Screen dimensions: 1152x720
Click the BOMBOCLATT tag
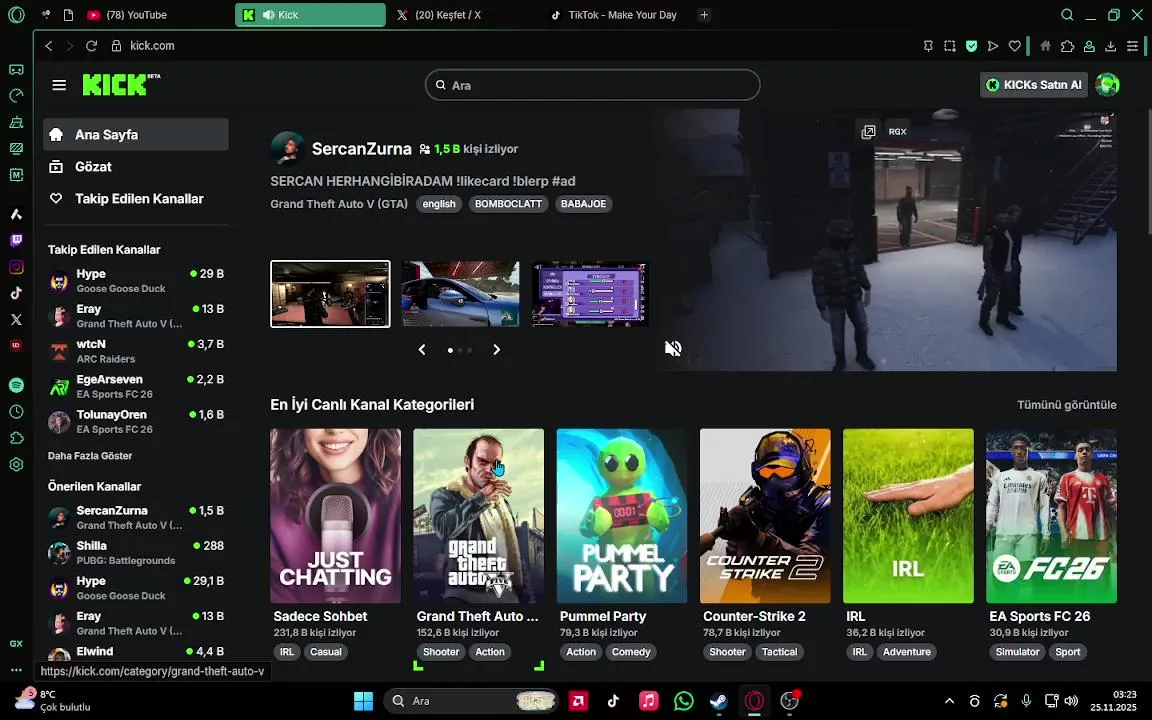click(x=508, y=204)
